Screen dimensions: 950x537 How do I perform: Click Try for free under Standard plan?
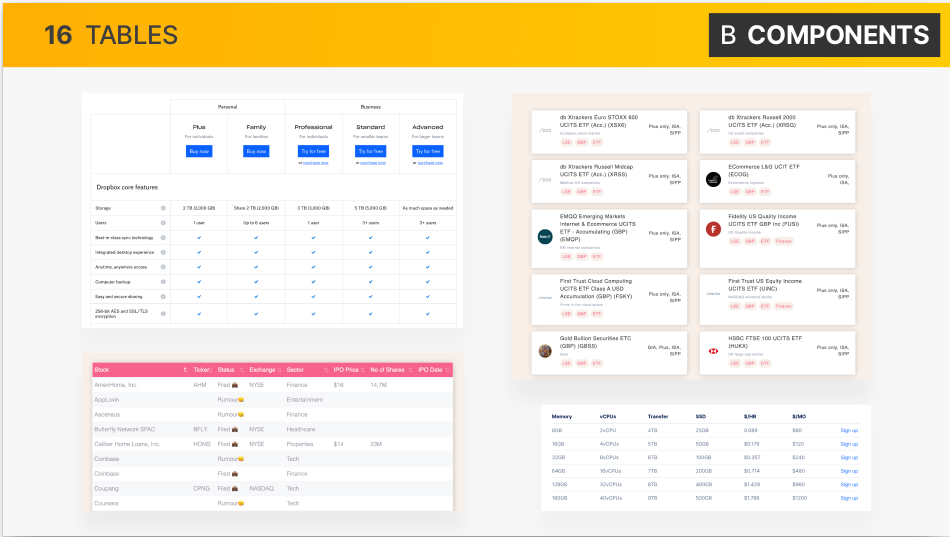(370, 151)
